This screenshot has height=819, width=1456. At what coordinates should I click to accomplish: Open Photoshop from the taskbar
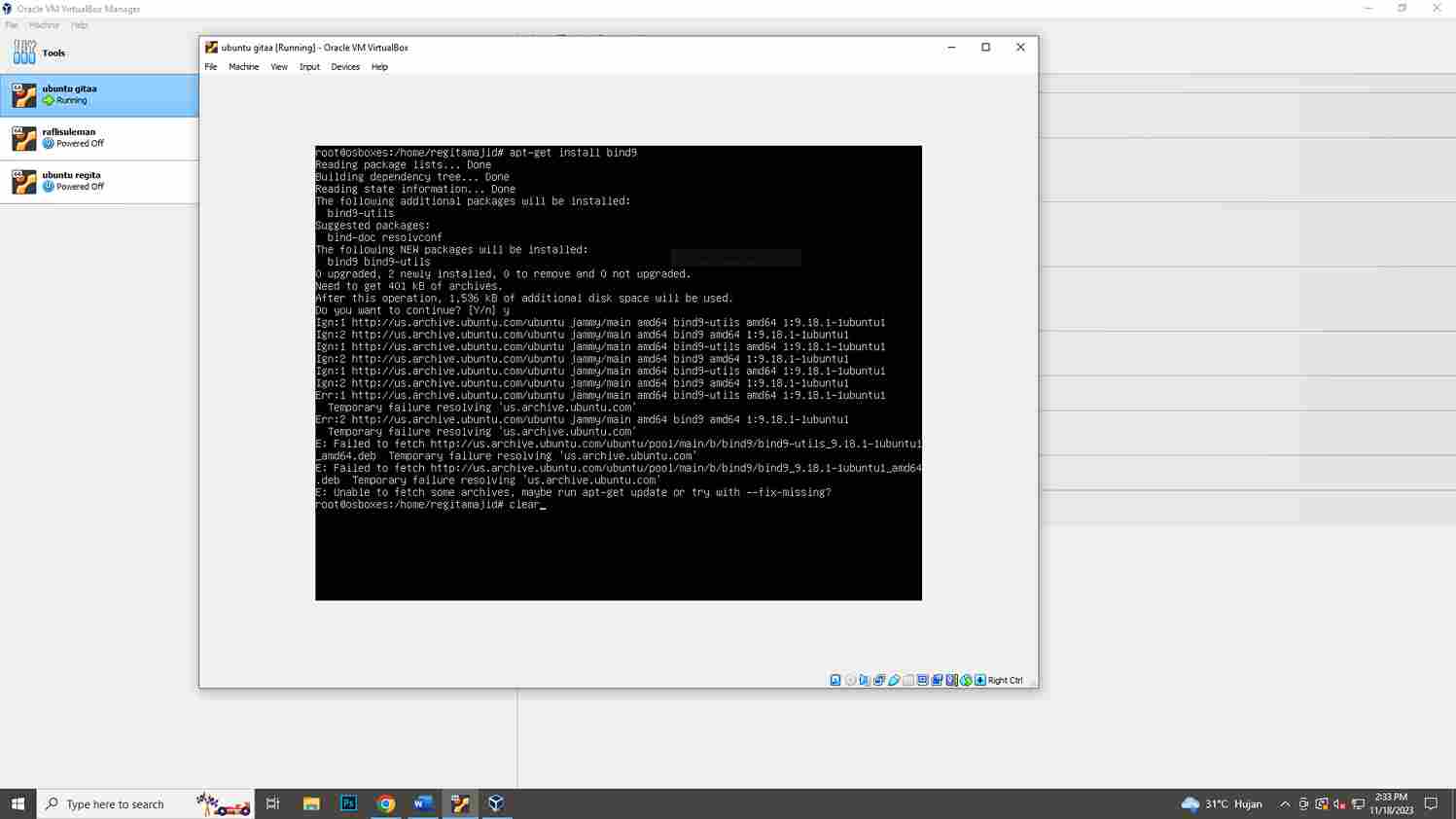[348, 803]
